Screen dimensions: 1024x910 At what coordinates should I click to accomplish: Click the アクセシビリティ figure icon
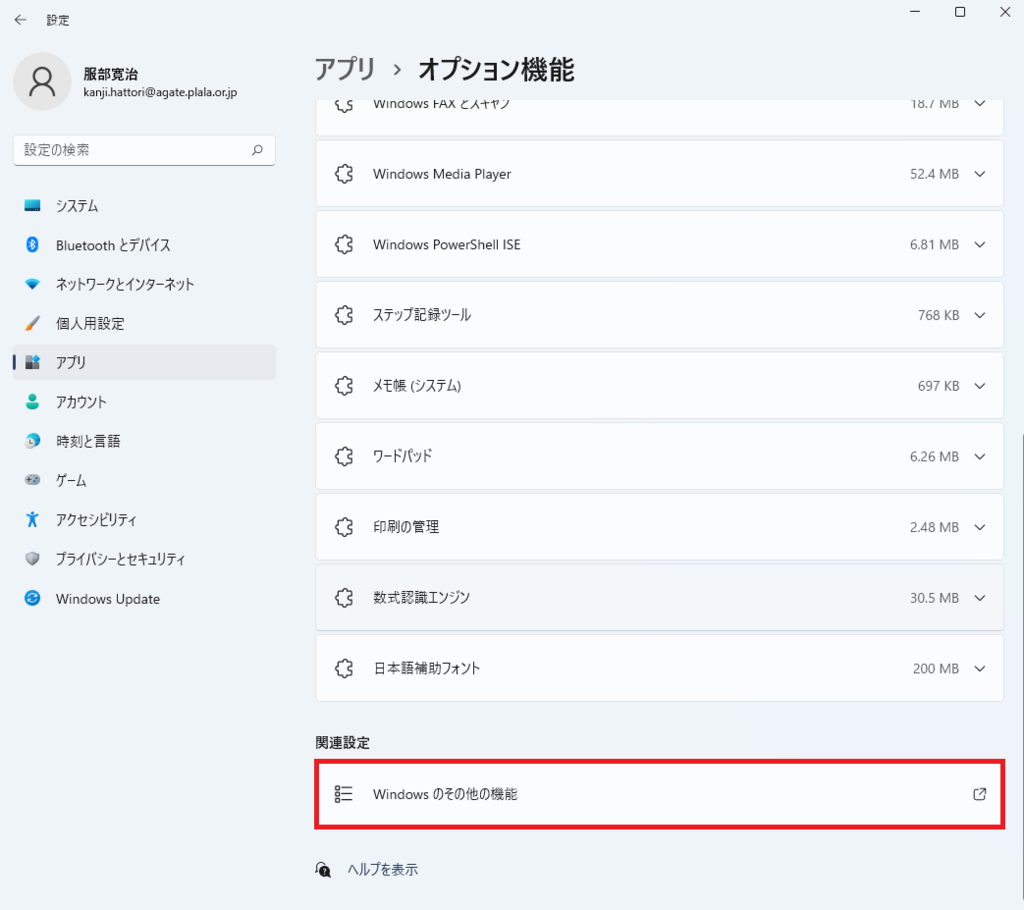click(32, 519)
